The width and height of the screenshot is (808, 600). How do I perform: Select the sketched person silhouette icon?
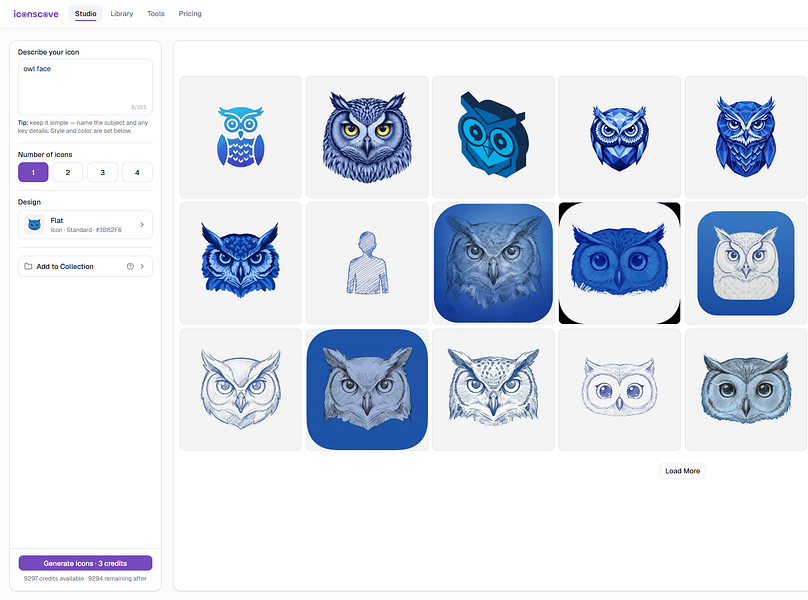(x=367, y=263)
